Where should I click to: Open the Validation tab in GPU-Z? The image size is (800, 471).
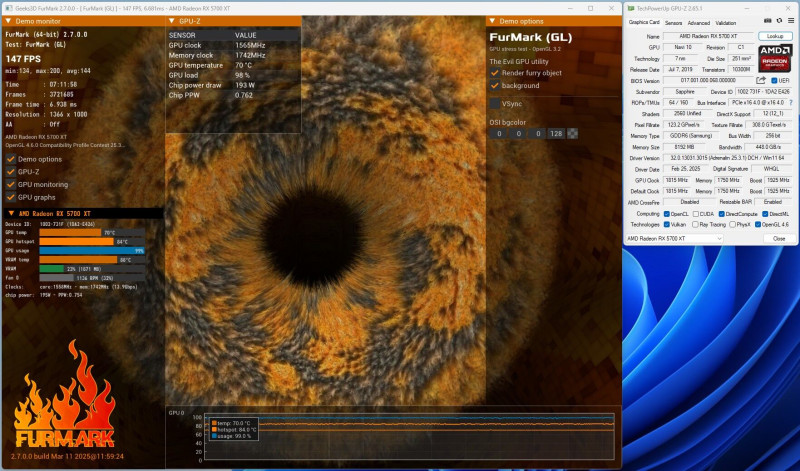726,23
